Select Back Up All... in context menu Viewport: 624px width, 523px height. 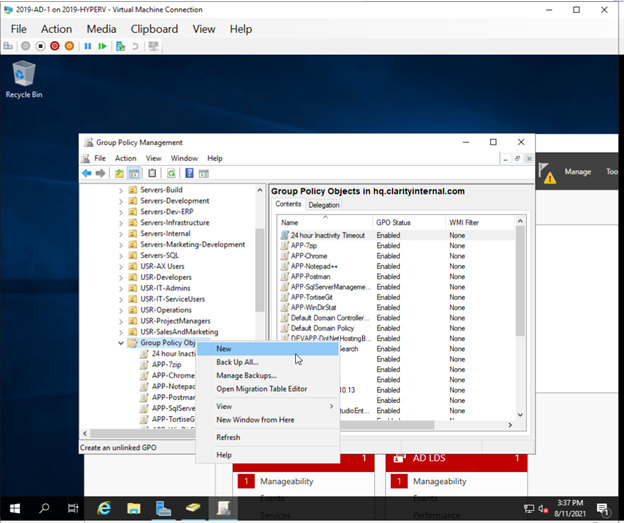point(268,362)
